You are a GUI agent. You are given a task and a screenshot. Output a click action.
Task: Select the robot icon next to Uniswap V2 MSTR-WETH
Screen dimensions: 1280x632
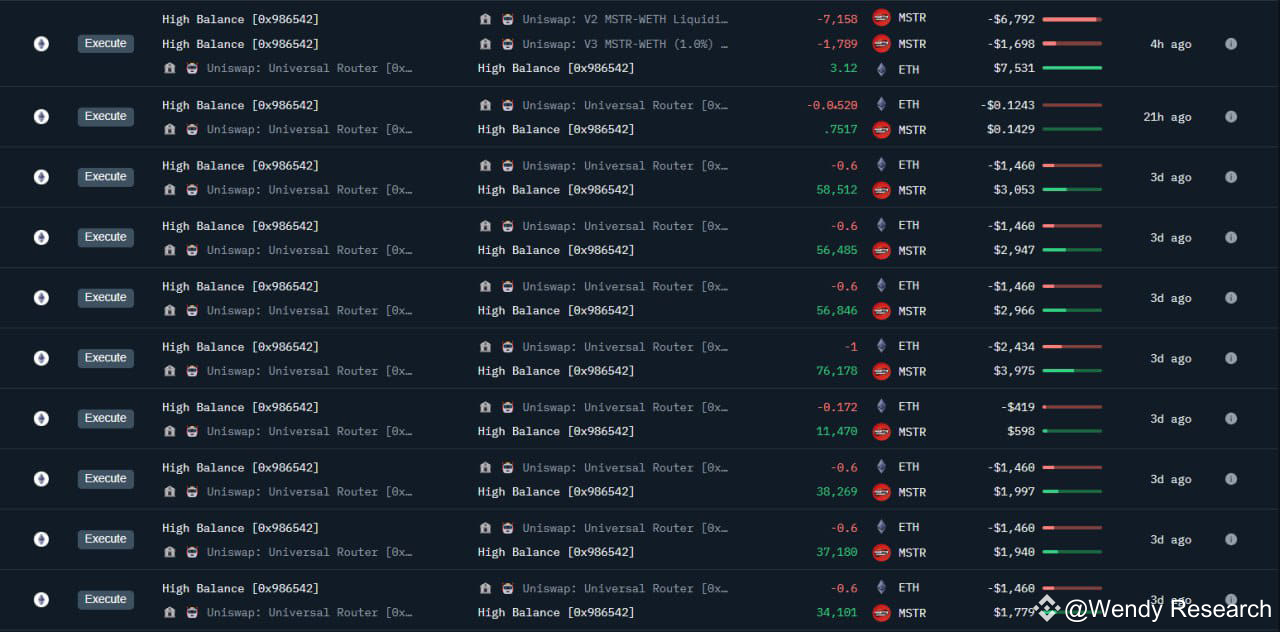[507, 18]
